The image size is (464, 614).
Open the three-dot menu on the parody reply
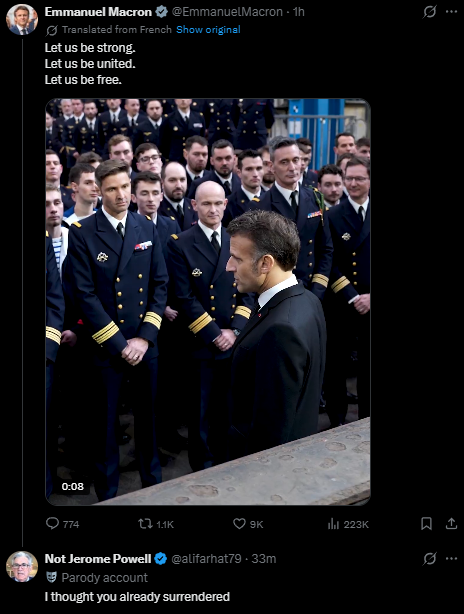(451, 559)
